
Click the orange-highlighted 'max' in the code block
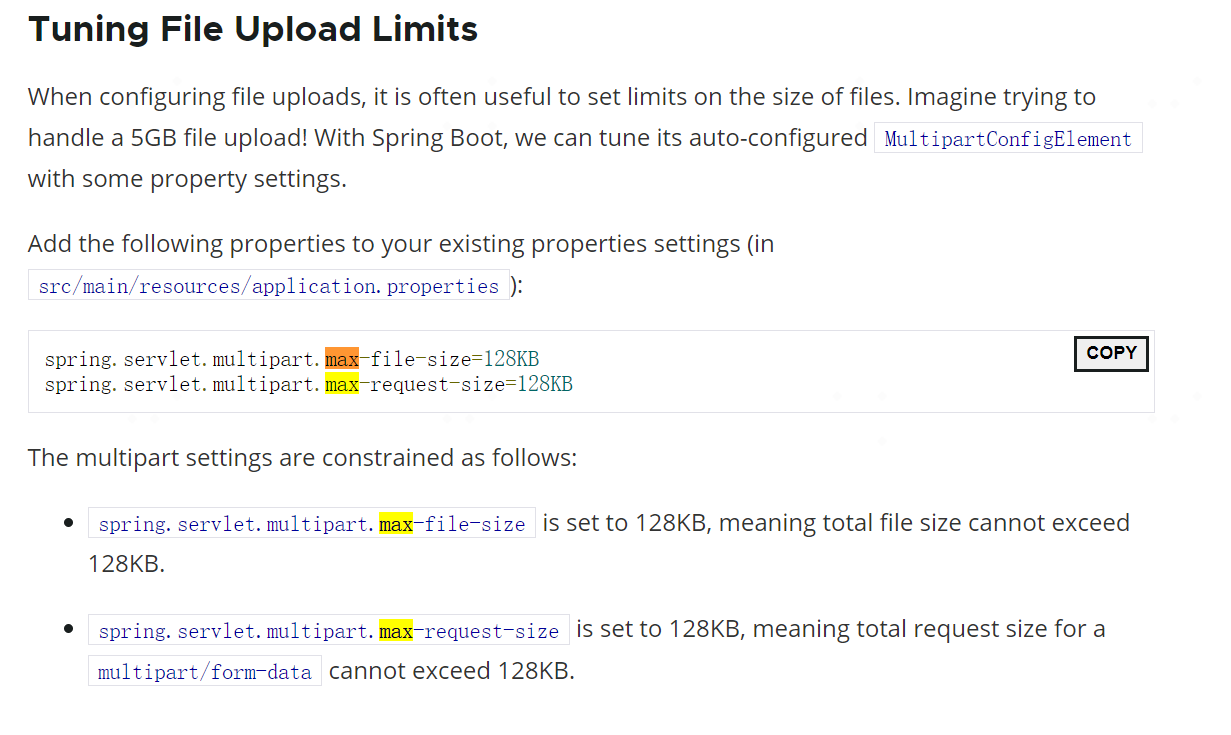click(341, 359)
